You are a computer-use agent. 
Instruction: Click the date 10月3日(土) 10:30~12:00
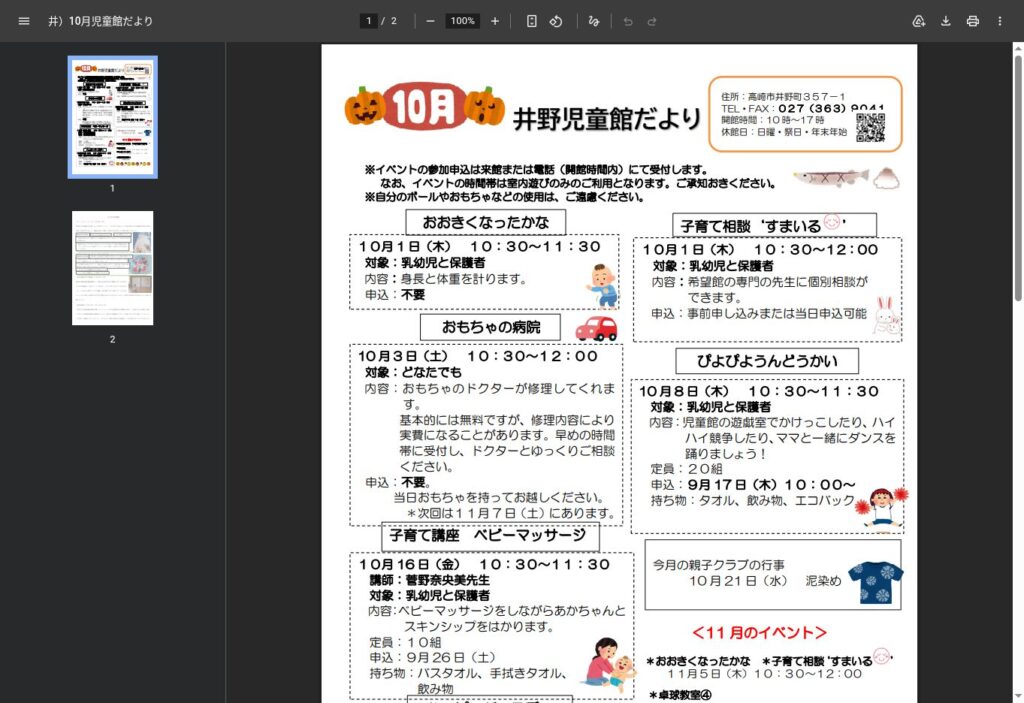477,356
